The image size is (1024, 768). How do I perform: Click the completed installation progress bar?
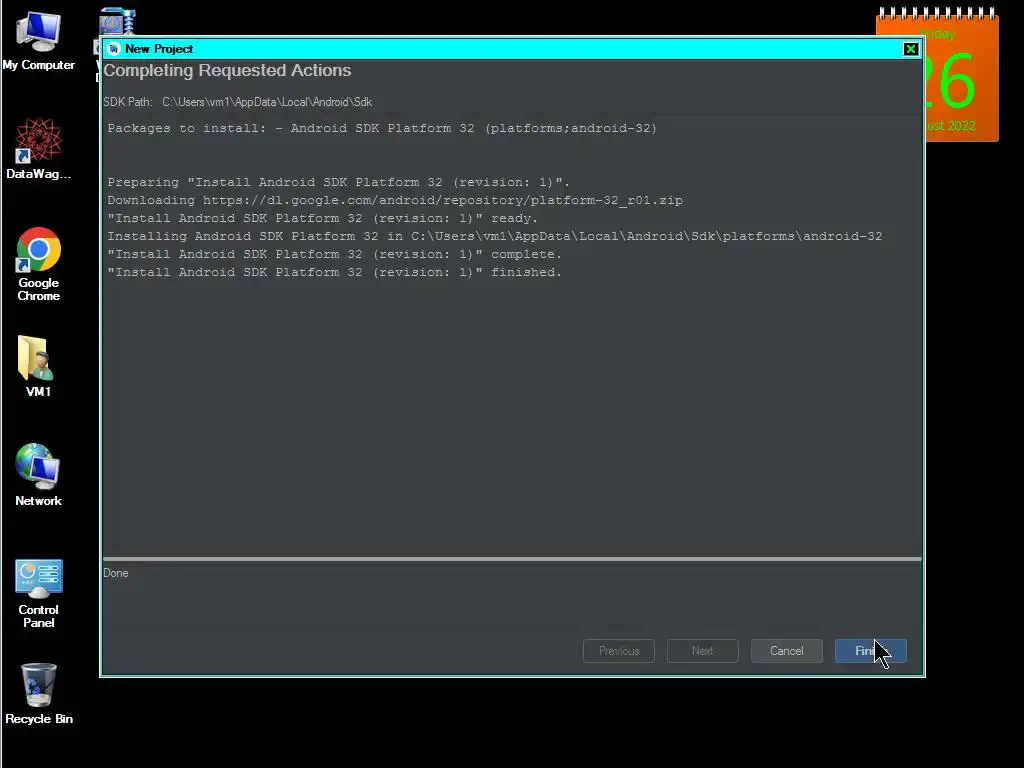tap(512, 559)
